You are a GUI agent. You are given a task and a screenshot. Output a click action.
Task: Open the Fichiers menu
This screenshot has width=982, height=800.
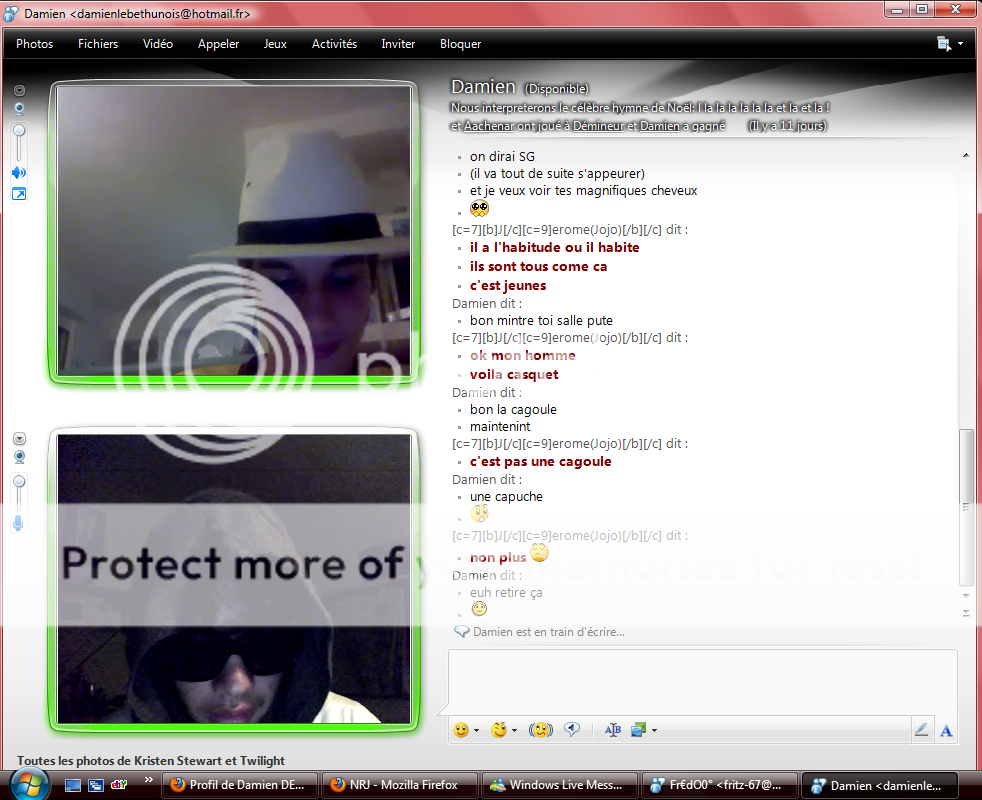pos(98,44)
